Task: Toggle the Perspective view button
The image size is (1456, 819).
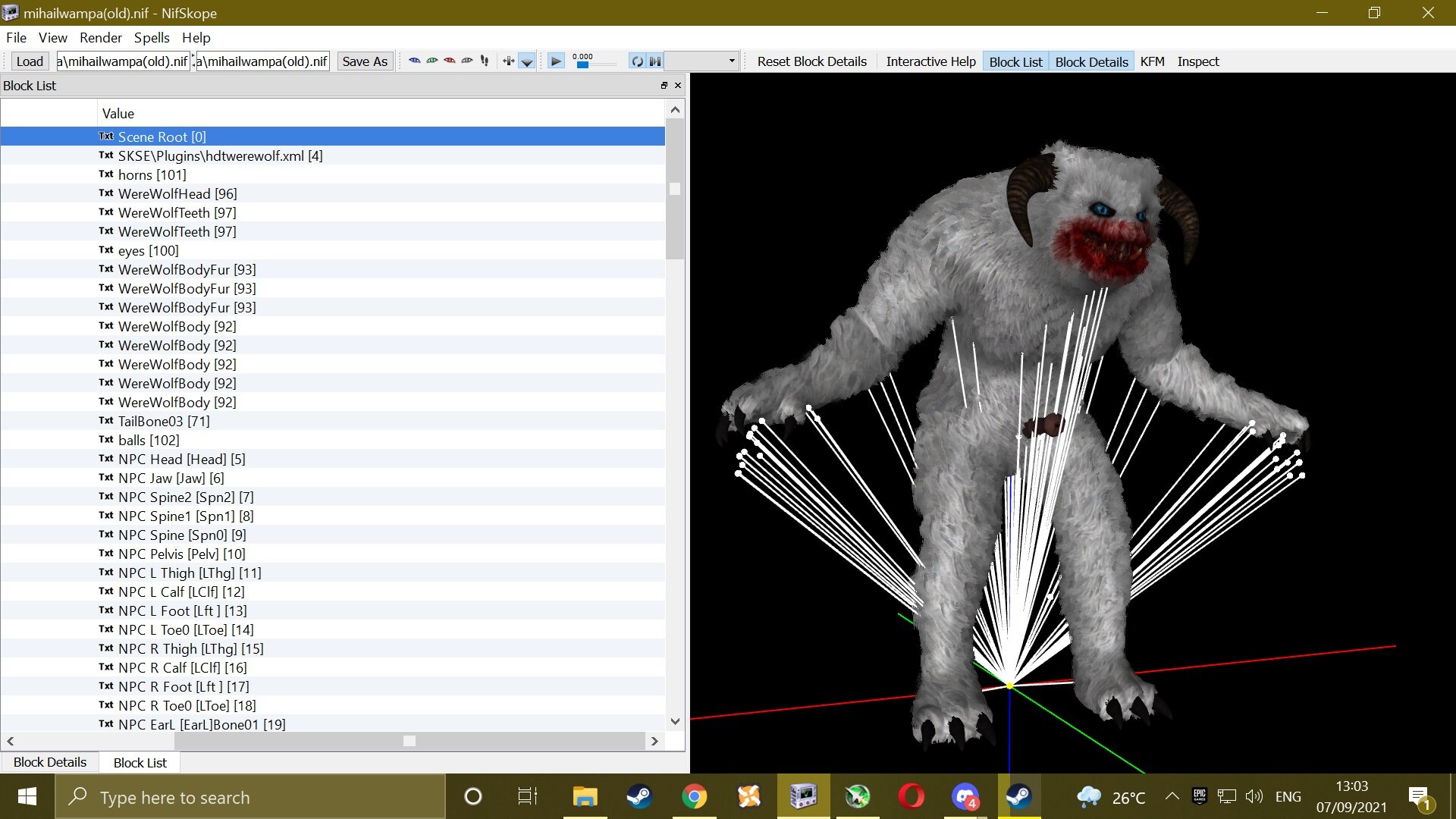Action: pyautogui.click(x=527, y=61)
